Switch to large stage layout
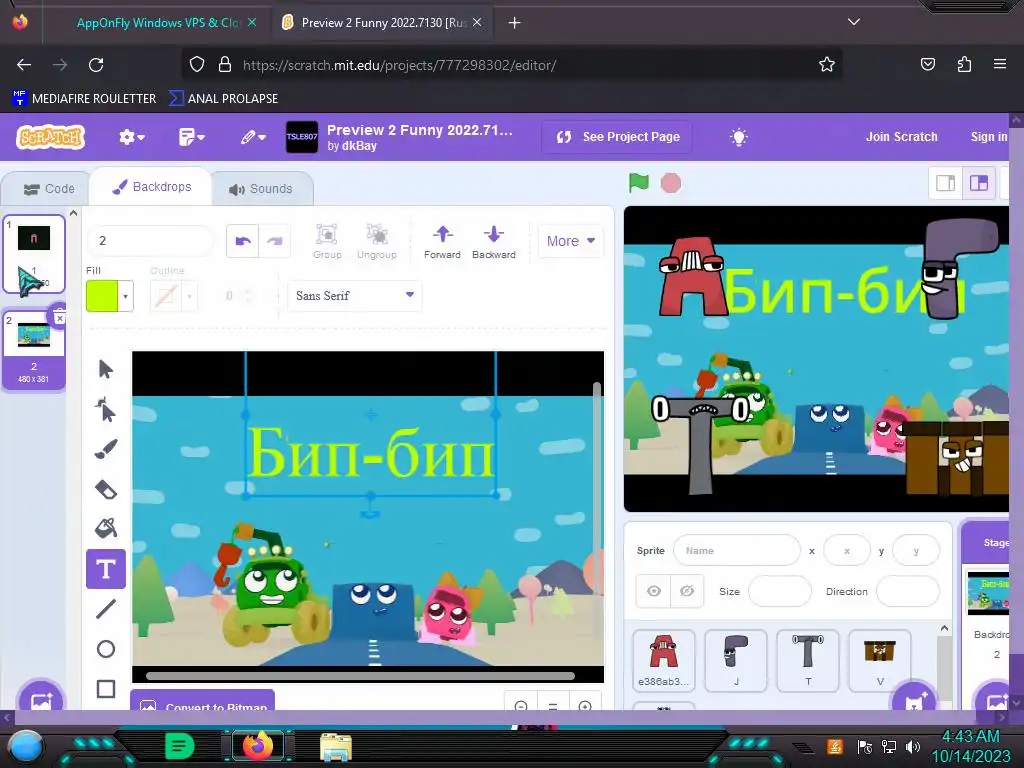Image resolution: width=1024 pixels, height=768 pixels. pyautogui.click(x=978, y=183)
